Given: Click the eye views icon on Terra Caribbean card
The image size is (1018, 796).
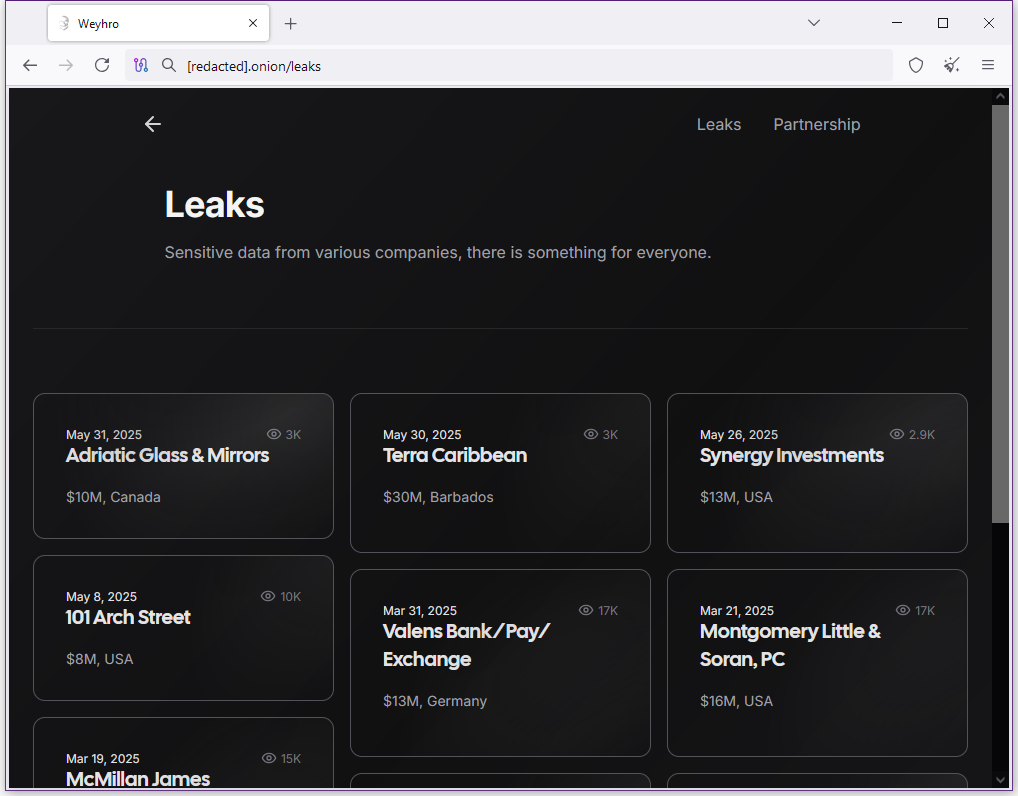Looking at the screenshot, I should pos(591,434).
